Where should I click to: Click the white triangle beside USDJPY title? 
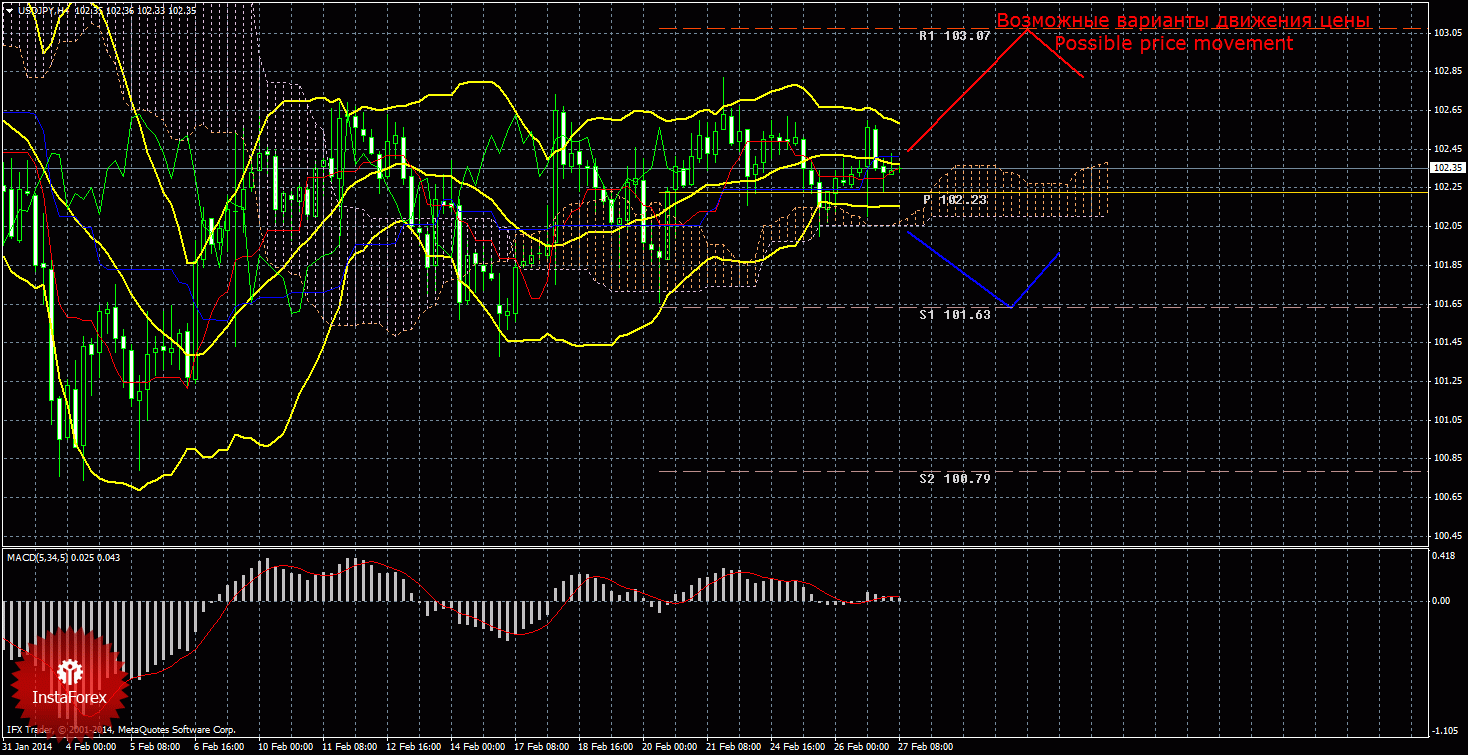click(x=8, y=9)
